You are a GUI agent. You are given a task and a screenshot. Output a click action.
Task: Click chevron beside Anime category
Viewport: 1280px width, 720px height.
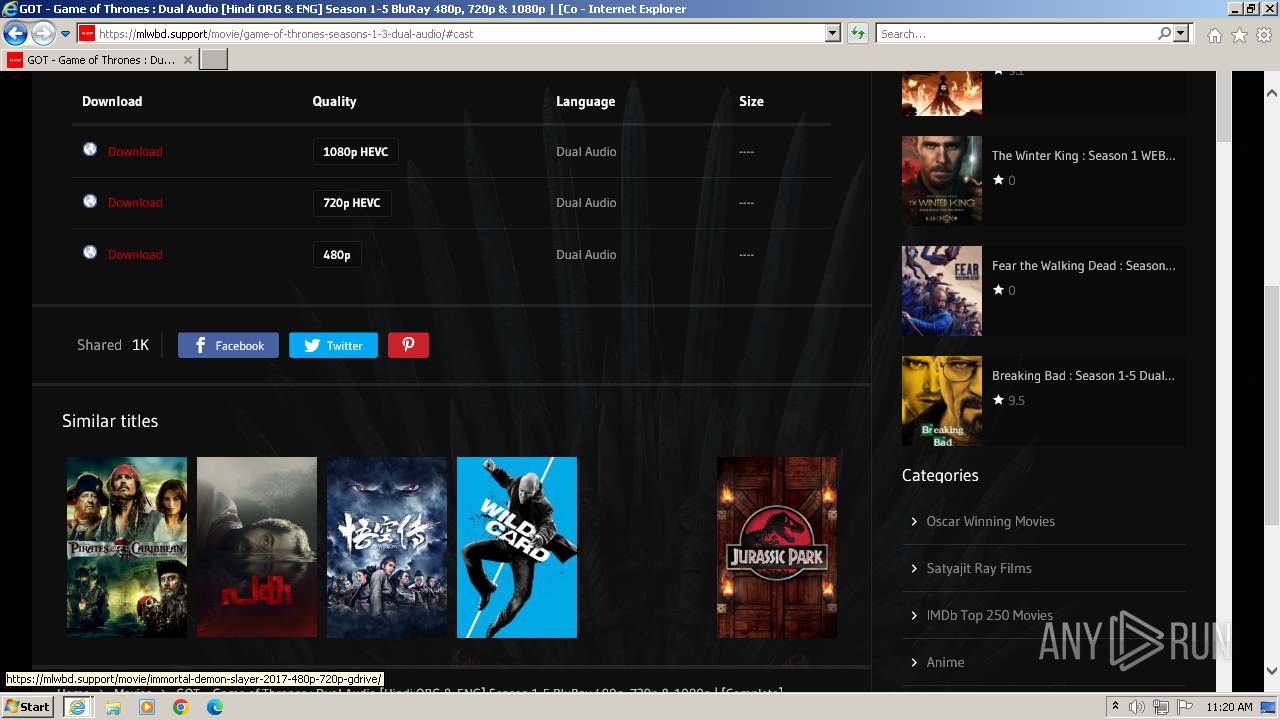tap(914, 662)
